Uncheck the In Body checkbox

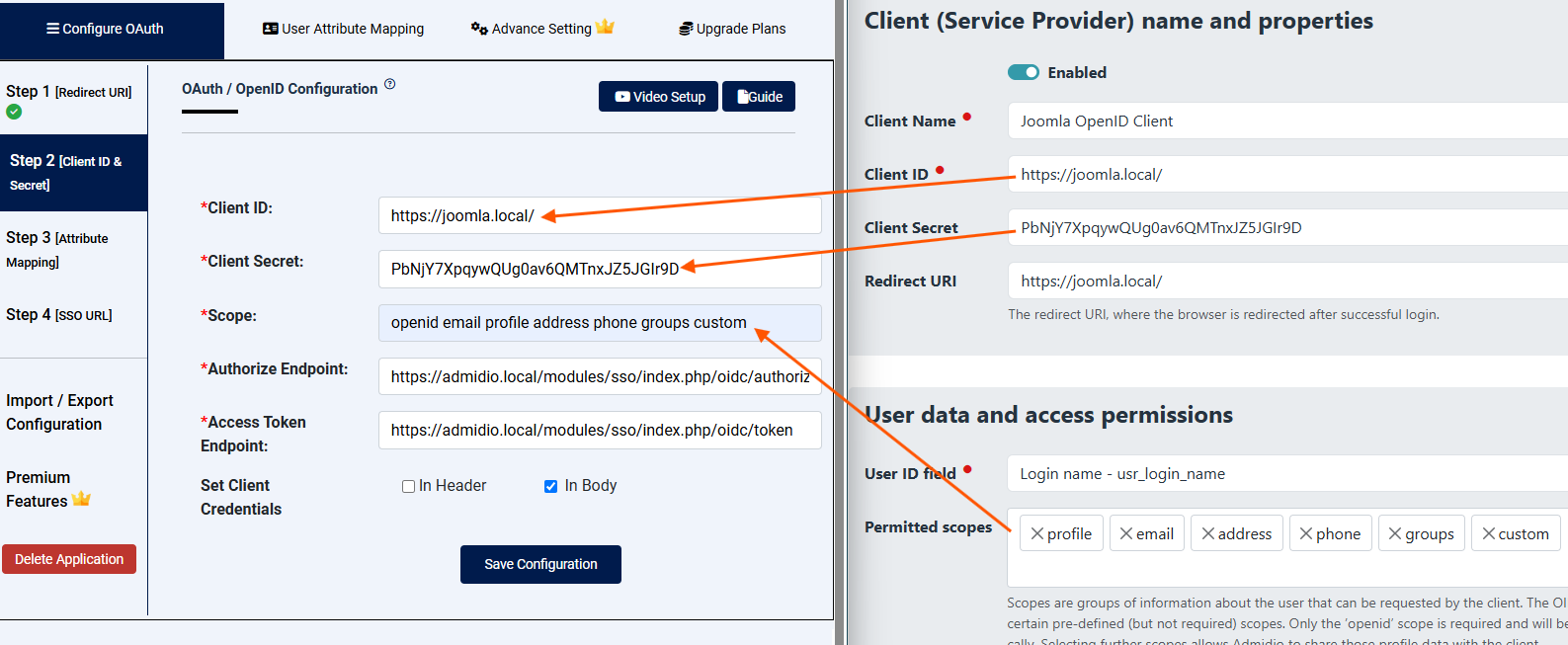click(x=550, y=486)
